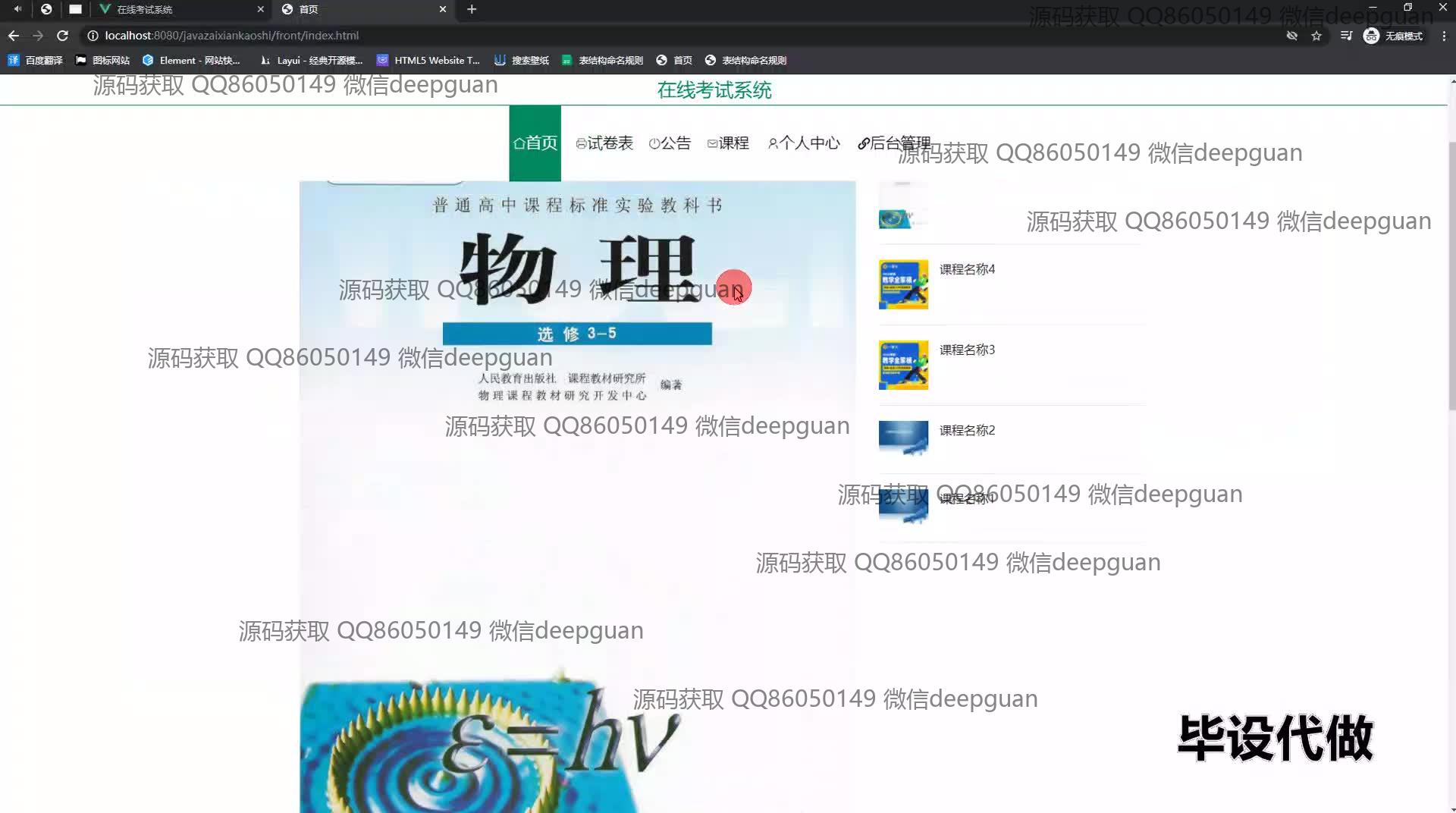View site info icon beside localhost URL
The image size is (1456, 813).
tap(93, 36)
